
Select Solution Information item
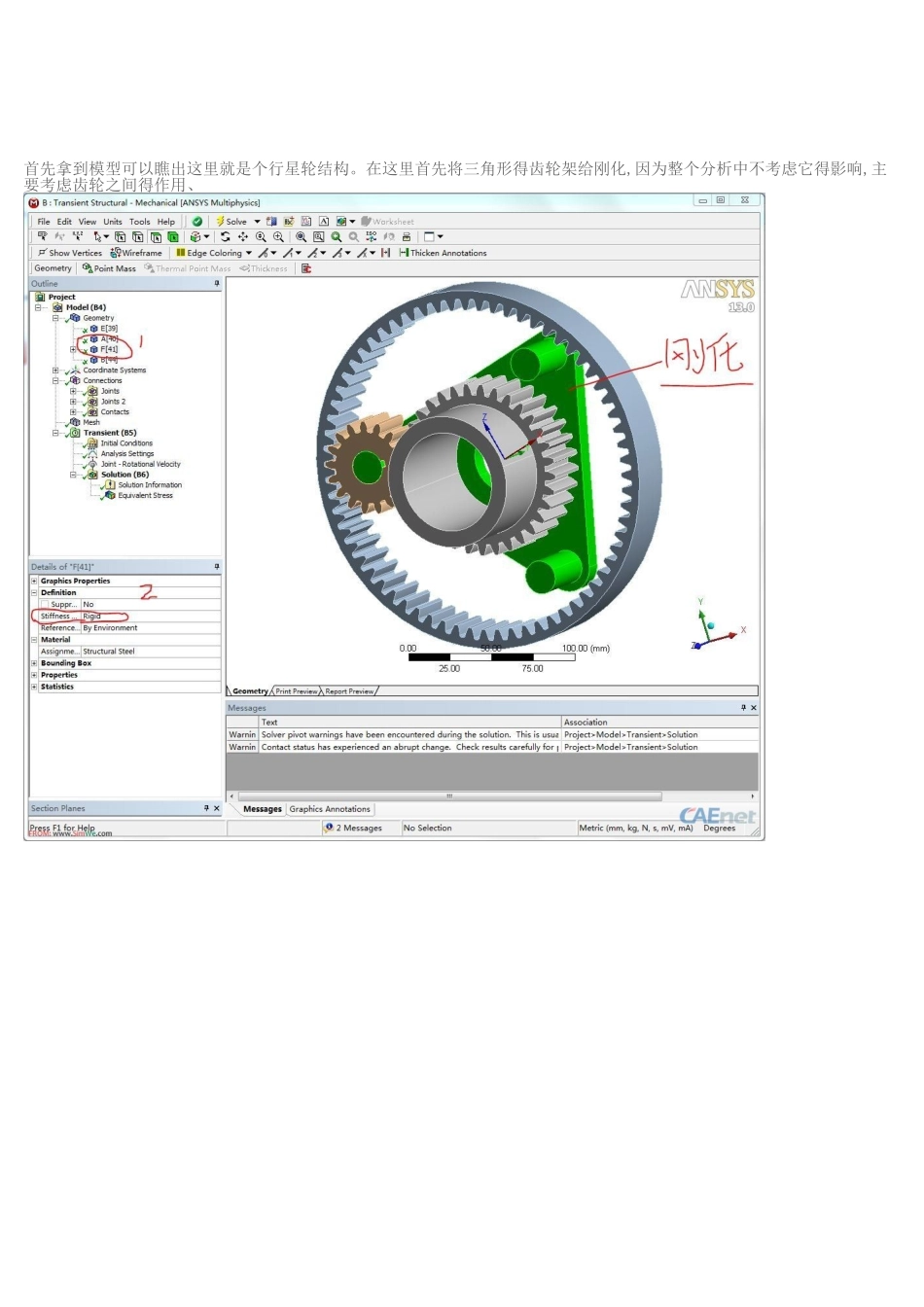pyautogui.click(x=150, y=485)
